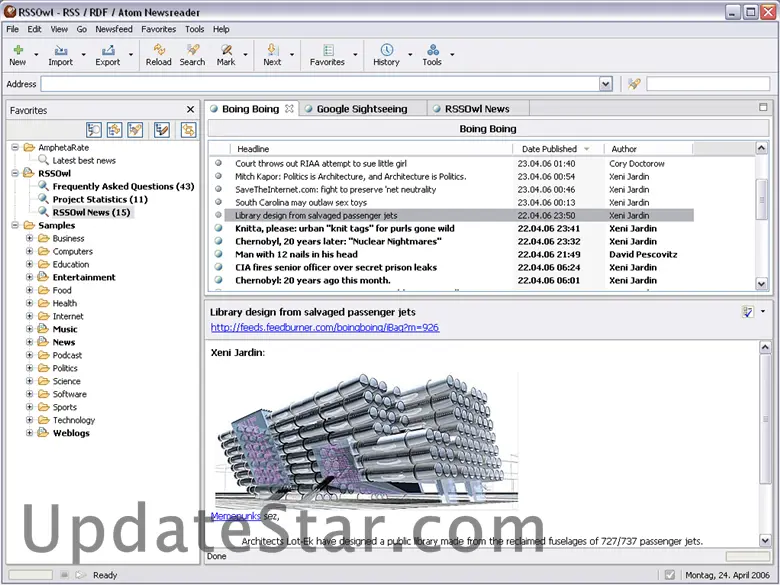Close the Boing Boing tab

(x=289, y=108)
